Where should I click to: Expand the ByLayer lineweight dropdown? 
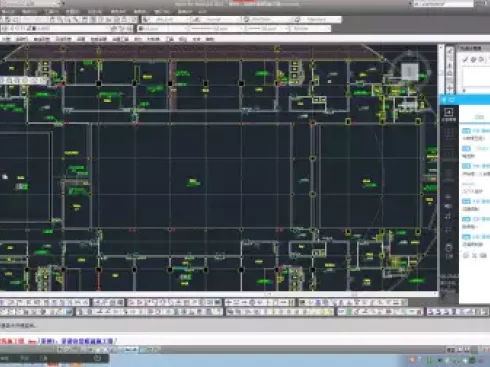[266, 29]
